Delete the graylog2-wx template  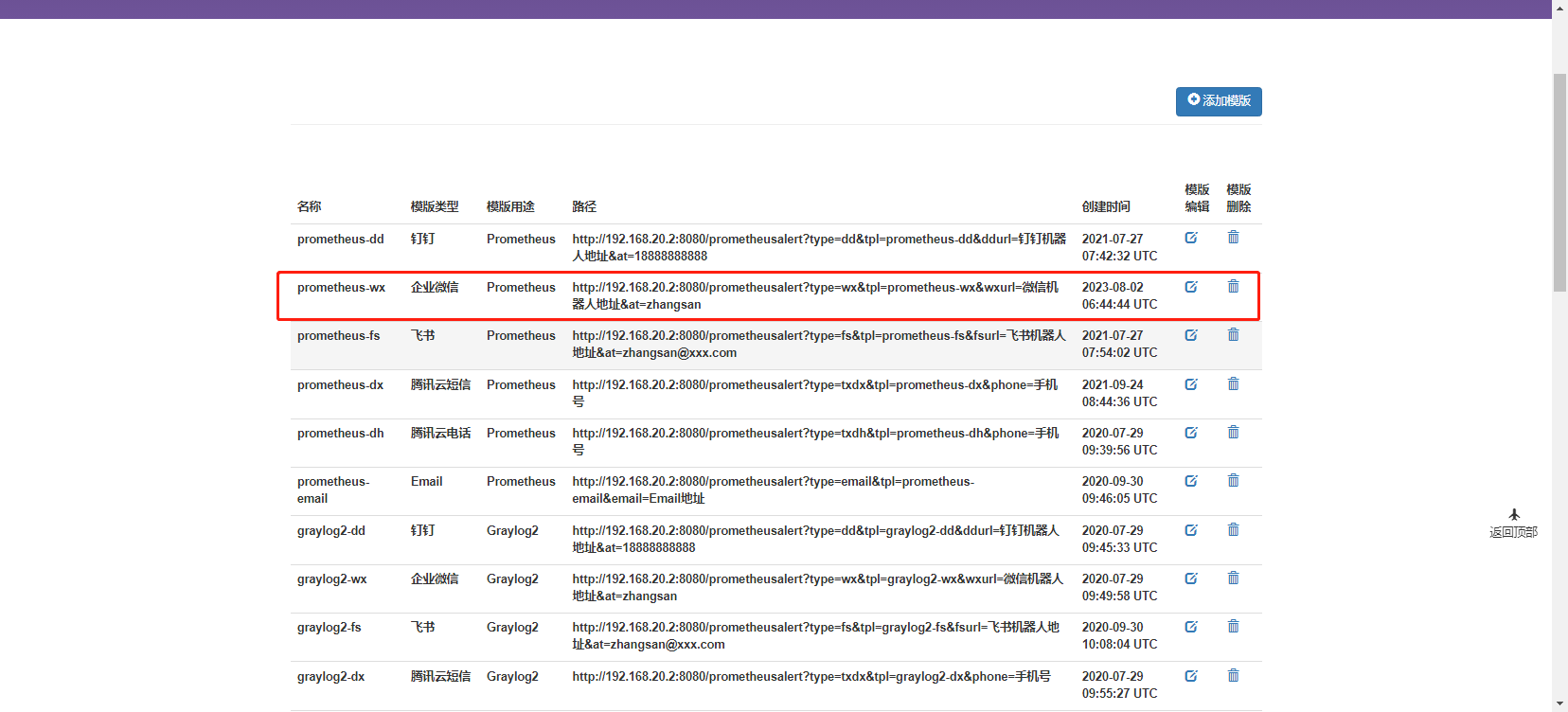[1233, 578]
